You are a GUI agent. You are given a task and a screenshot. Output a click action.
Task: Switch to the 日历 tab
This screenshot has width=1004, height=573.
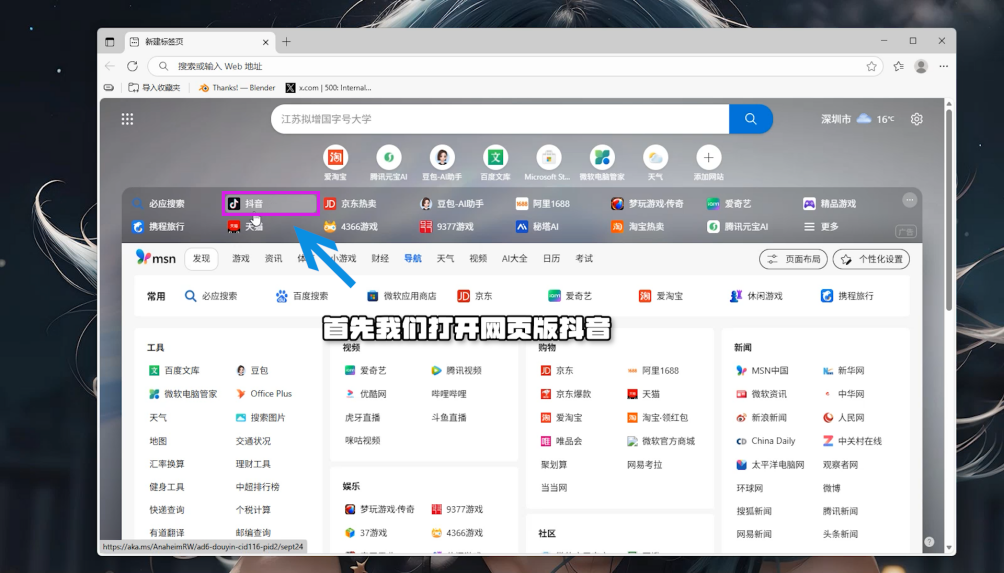[551, 259]
